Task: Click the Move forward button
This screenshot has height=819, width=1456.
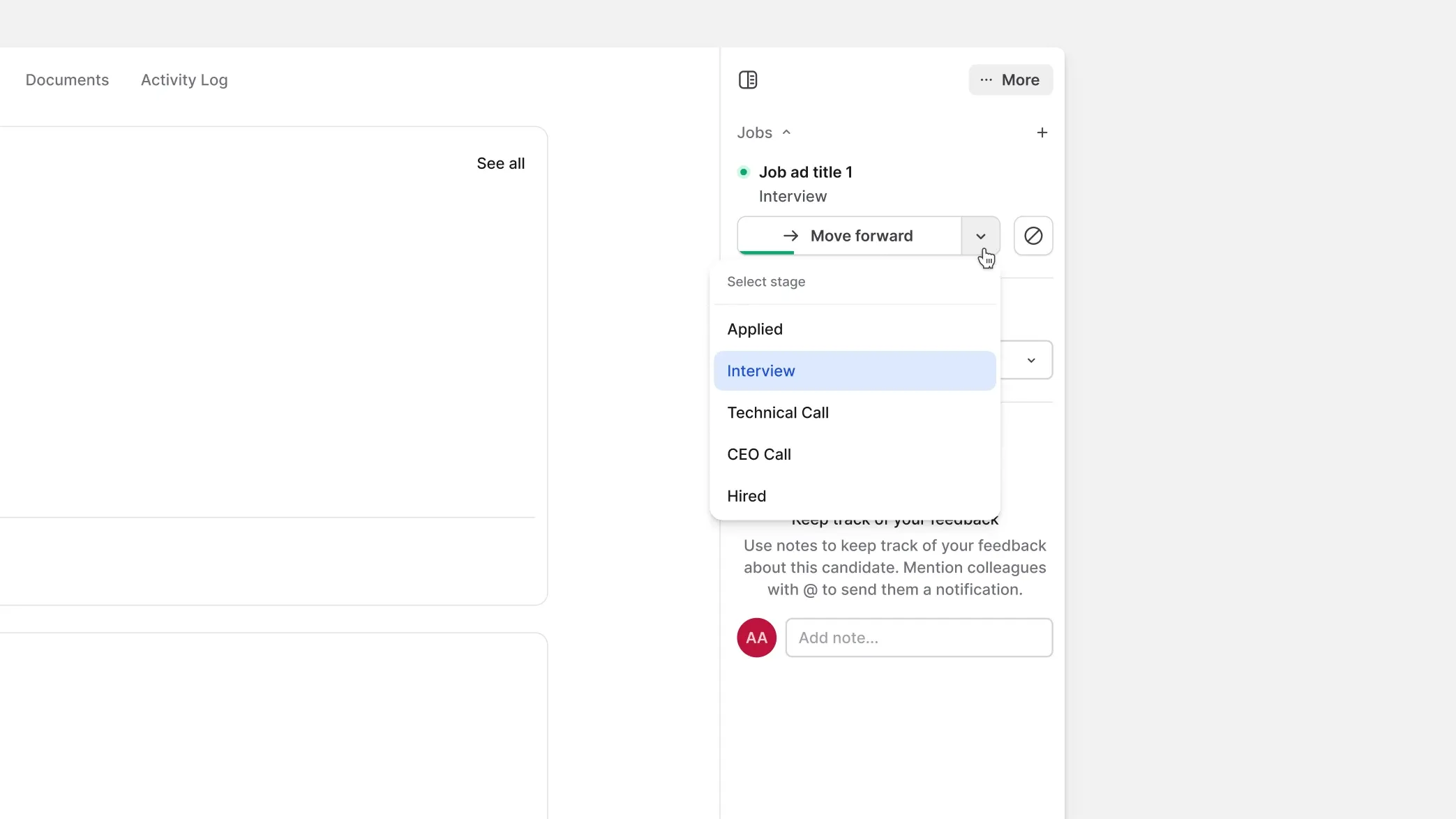Action: coord(849,236)
